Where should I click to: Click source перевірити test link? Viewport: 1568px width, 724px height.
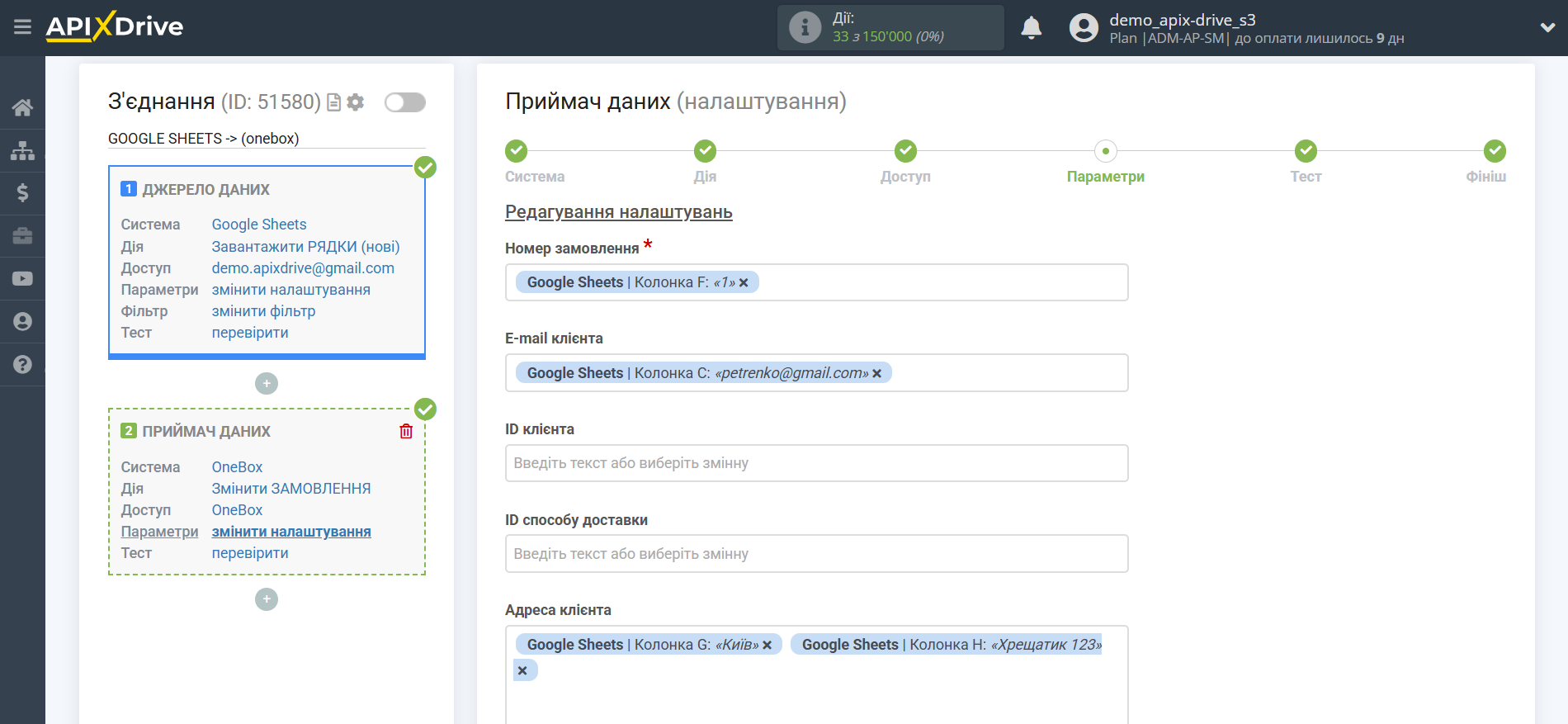(x=250, y=333)
